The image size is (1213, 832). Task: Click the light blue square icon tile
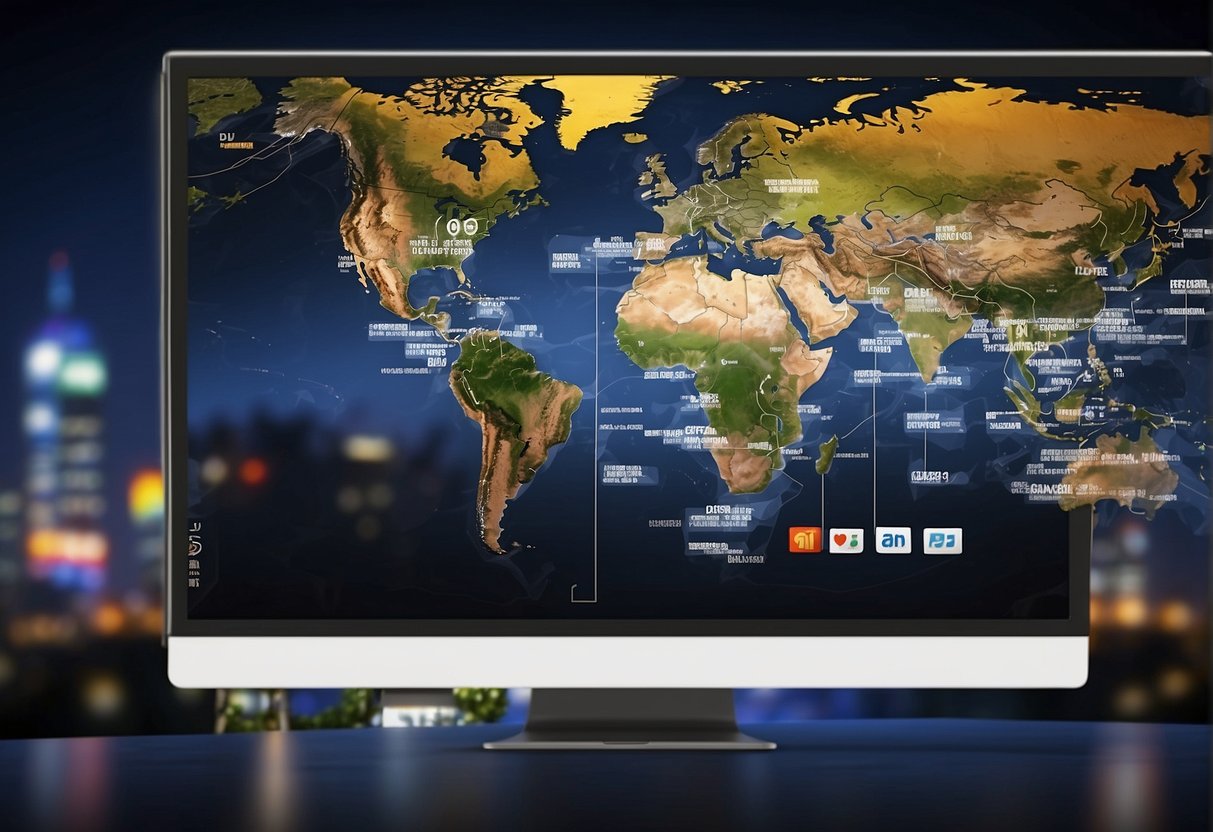942,540
